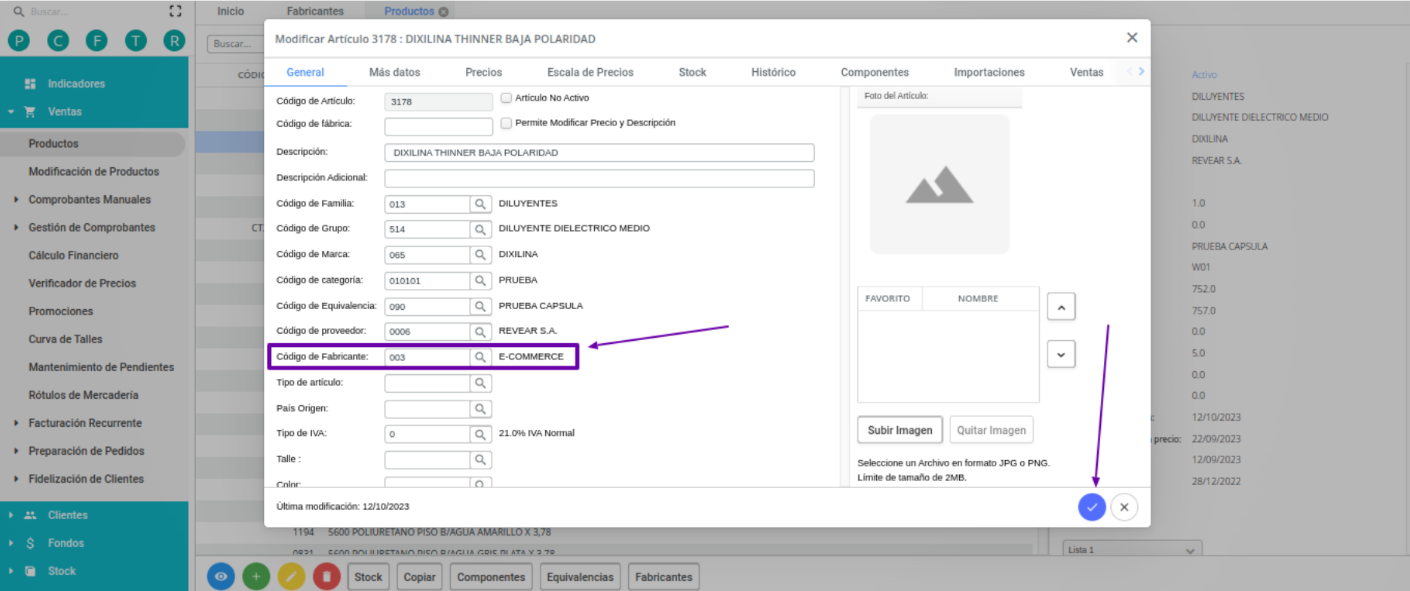Open the Precios tab
The height and width of the screenshot is (591, 1410).
(484, 72)
